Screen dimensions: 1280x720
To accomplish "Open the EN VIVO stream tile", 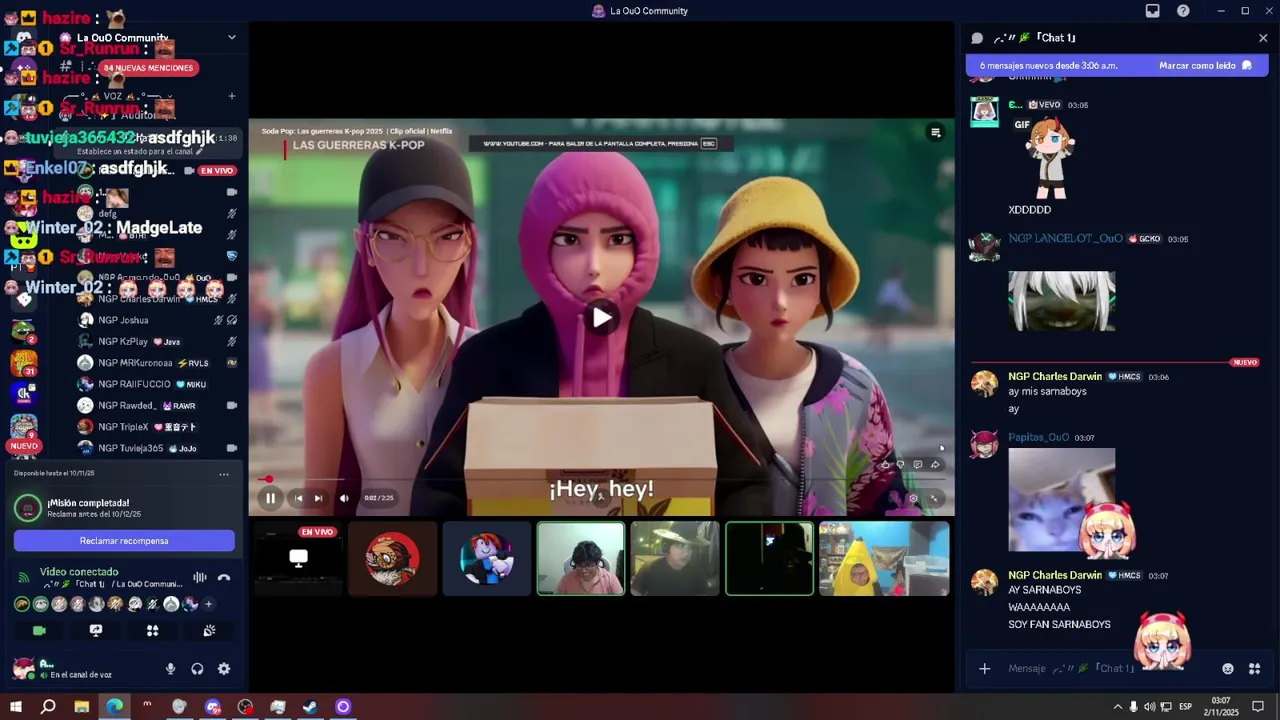I will click(298, 558).
